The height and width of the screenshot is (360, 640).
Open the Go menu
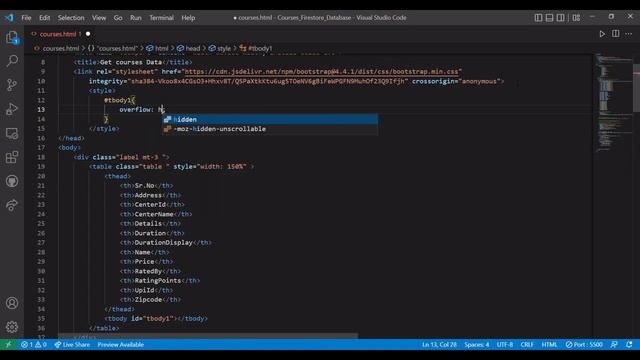pos(118,18)
